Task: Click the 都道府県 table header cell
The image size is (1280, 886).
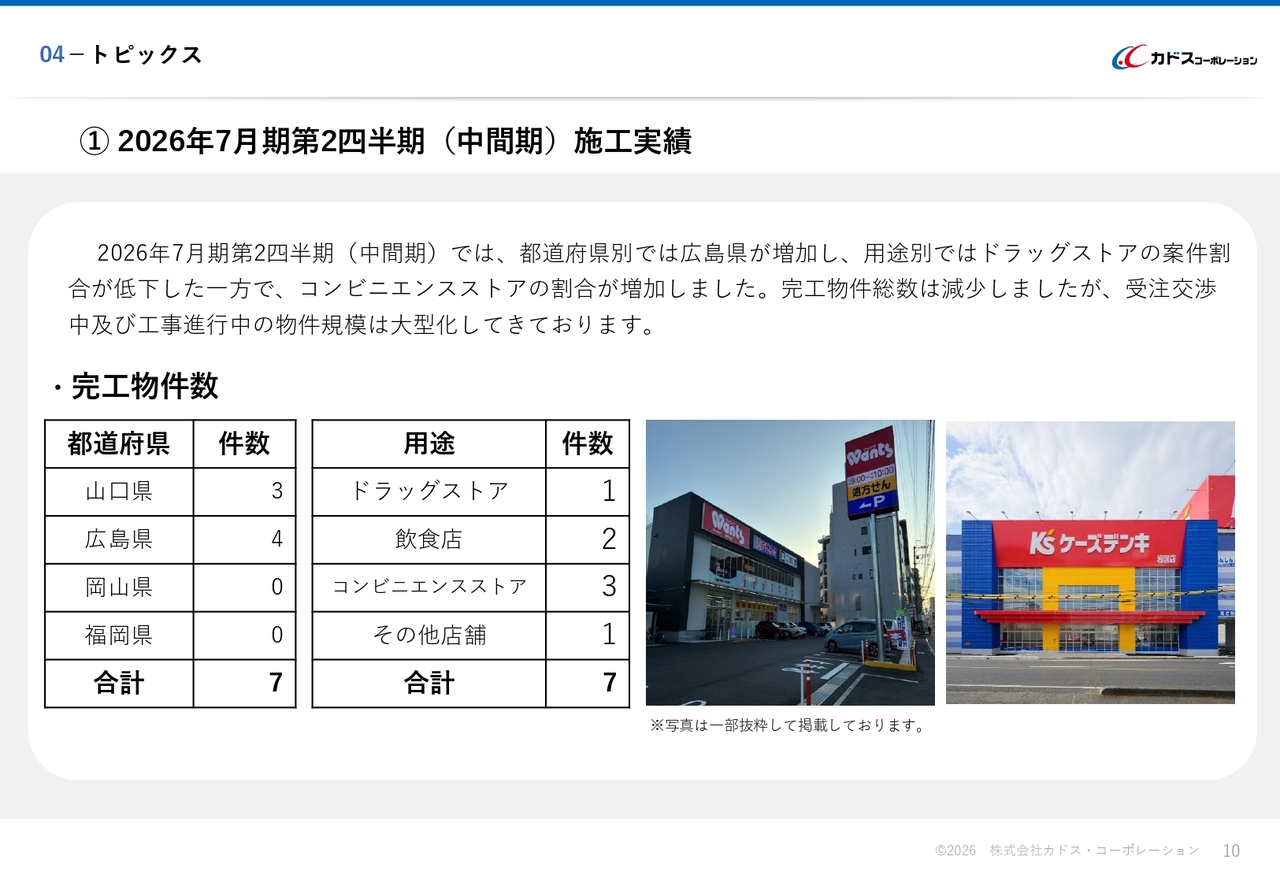Action: (119, 444)
